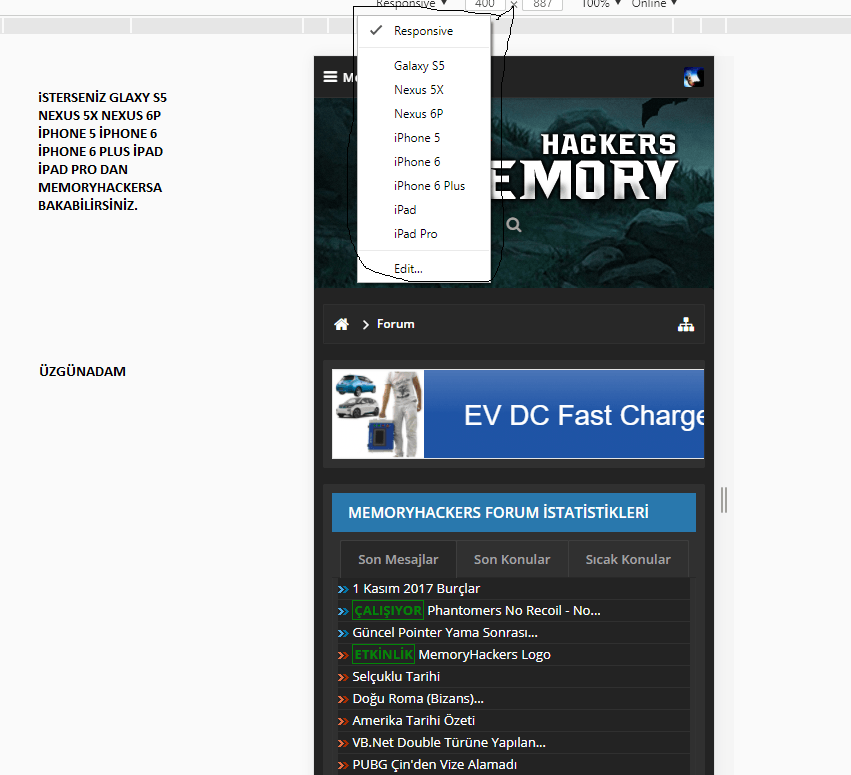The height and width of the screenshot is (775, 851).
Task: Open the Online throttling dropdown
Action: (655, 4)
